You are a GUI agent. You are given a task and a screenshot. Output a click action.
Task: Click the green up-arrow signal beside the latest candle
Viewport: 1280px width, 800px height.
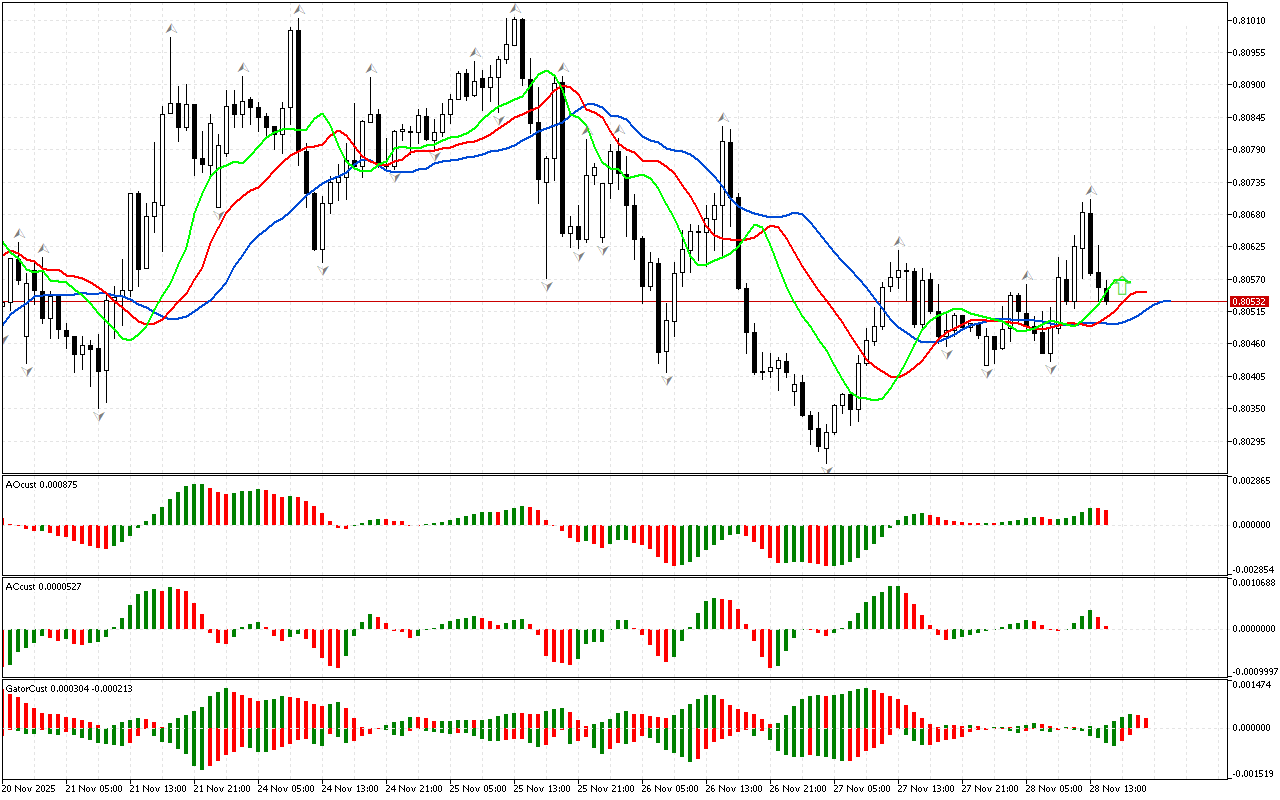1123,287
